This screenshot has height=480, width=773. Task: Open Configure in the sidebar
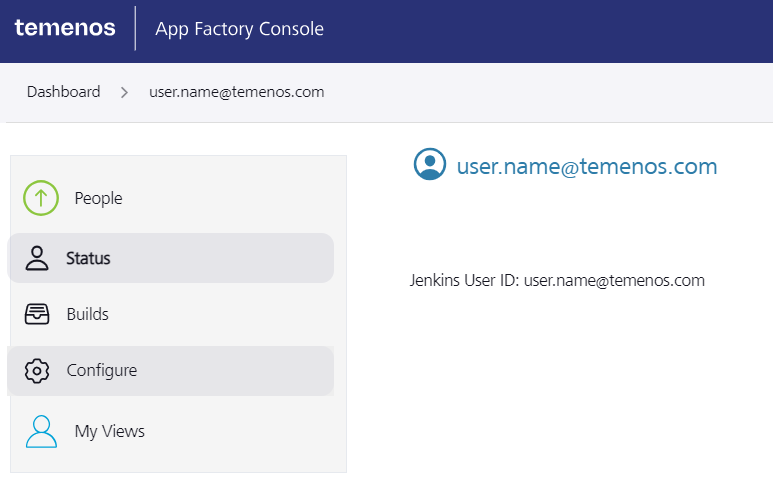pyautogui.click(x=171, y=371)
